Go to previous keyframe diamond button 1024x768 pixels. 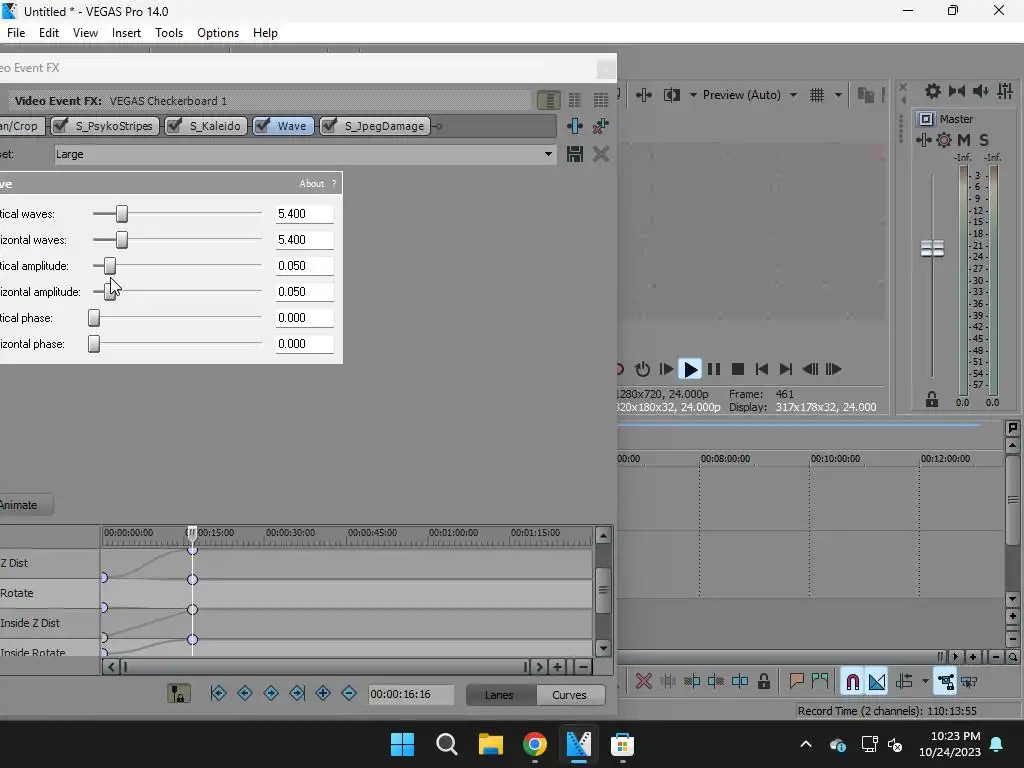[245, 694]
